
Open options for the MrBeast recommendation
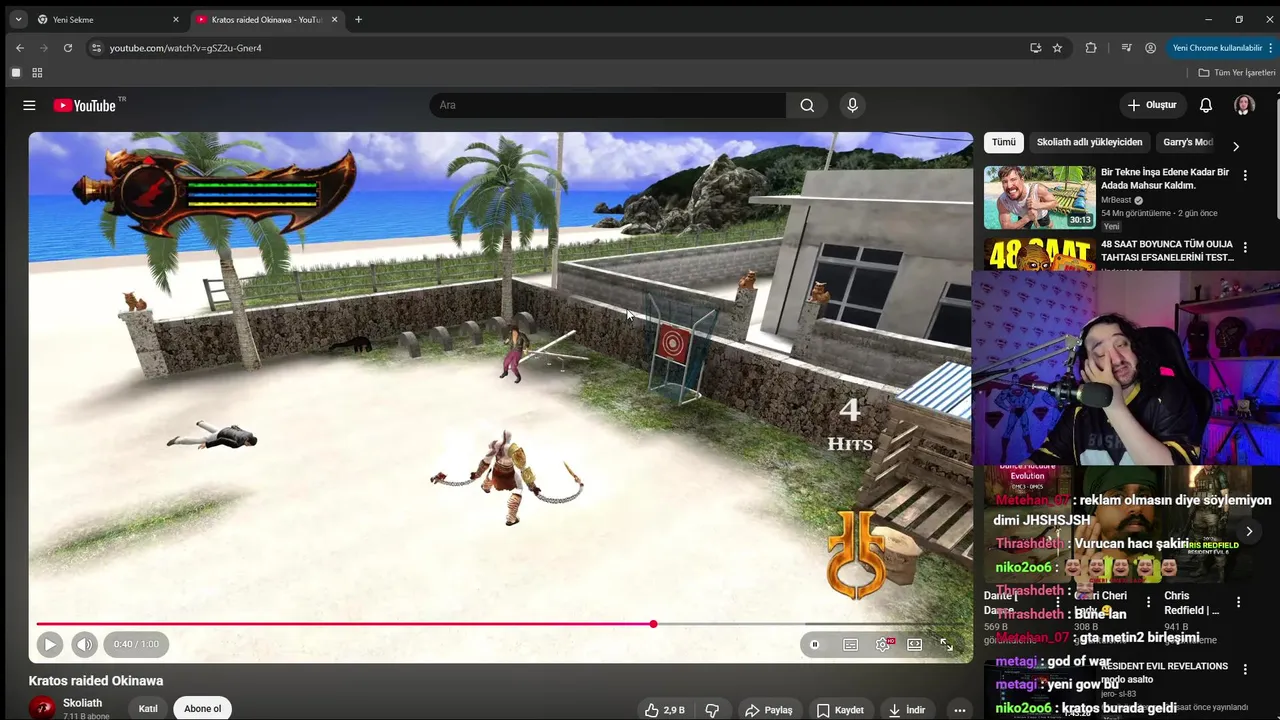coord(1245,175)
